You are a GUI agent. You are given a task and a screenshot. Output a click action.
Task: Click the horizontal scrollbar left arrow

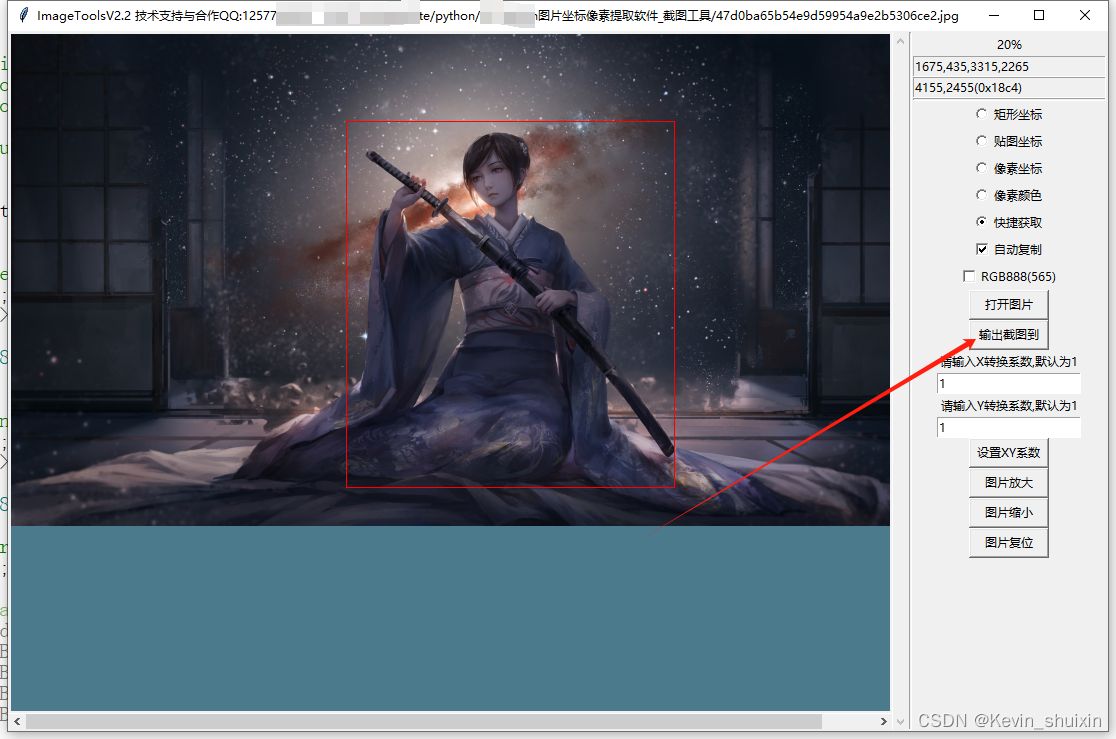pyautogui.click(x=17, y=721)
